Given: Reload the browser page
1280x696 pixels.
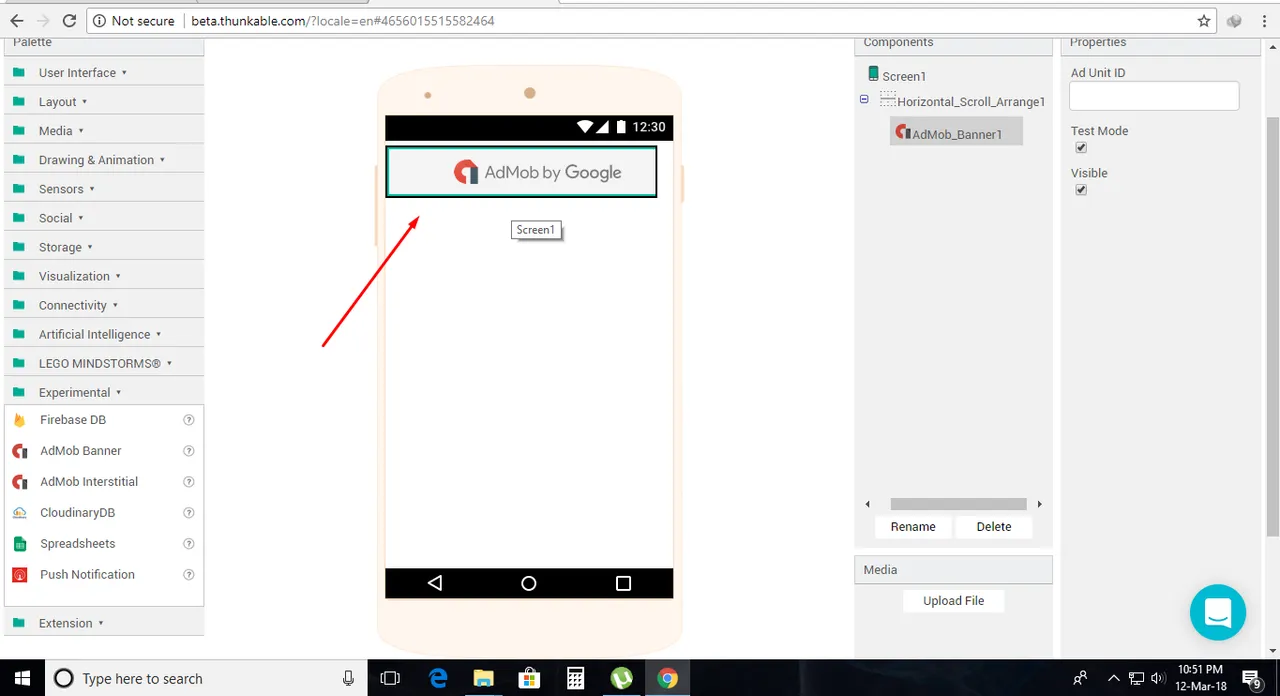Looking at the screenshot, I should tap(69, 20).
